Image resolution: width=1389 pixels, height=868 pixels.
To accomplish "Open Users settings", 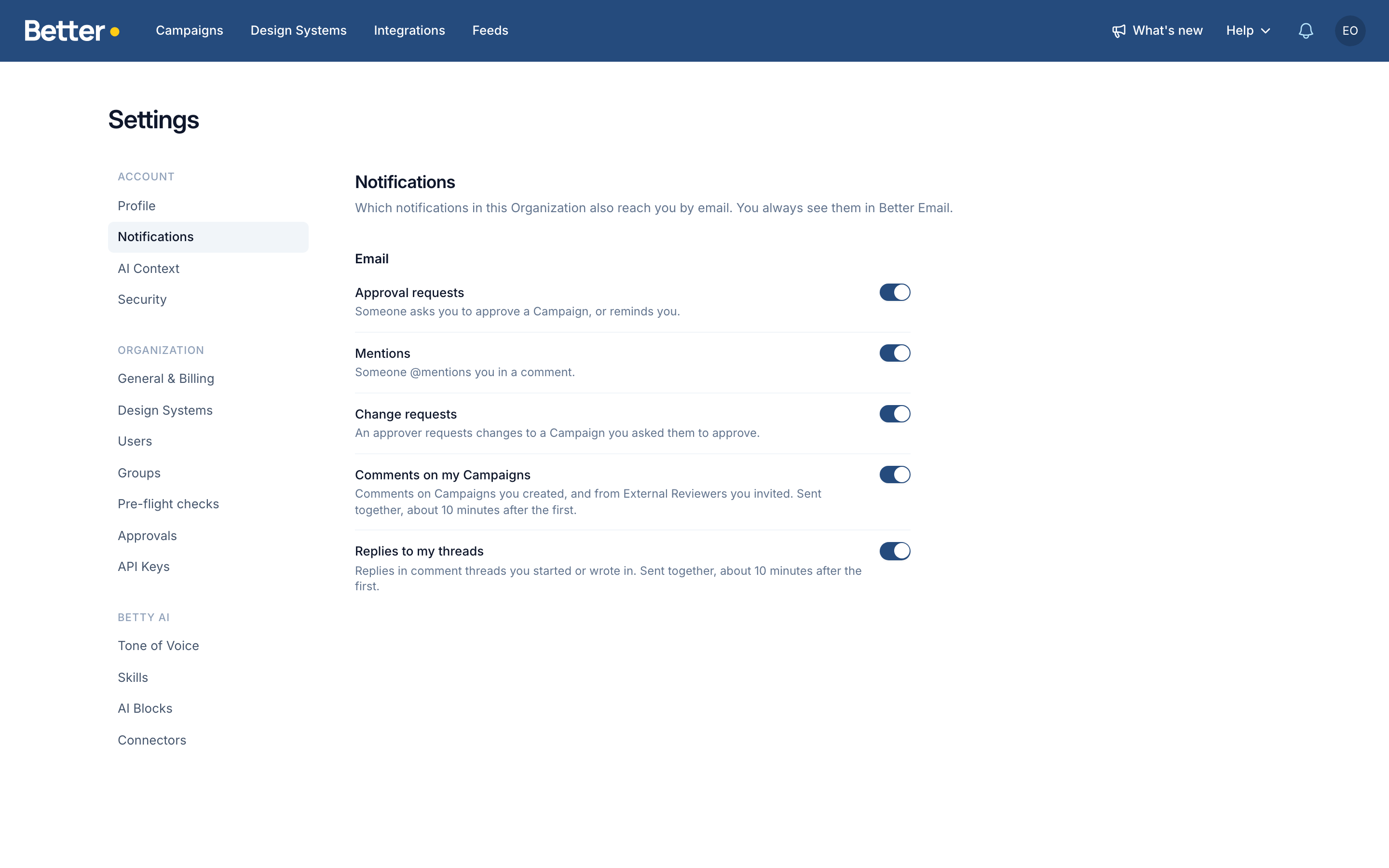I will click(208, 441).
